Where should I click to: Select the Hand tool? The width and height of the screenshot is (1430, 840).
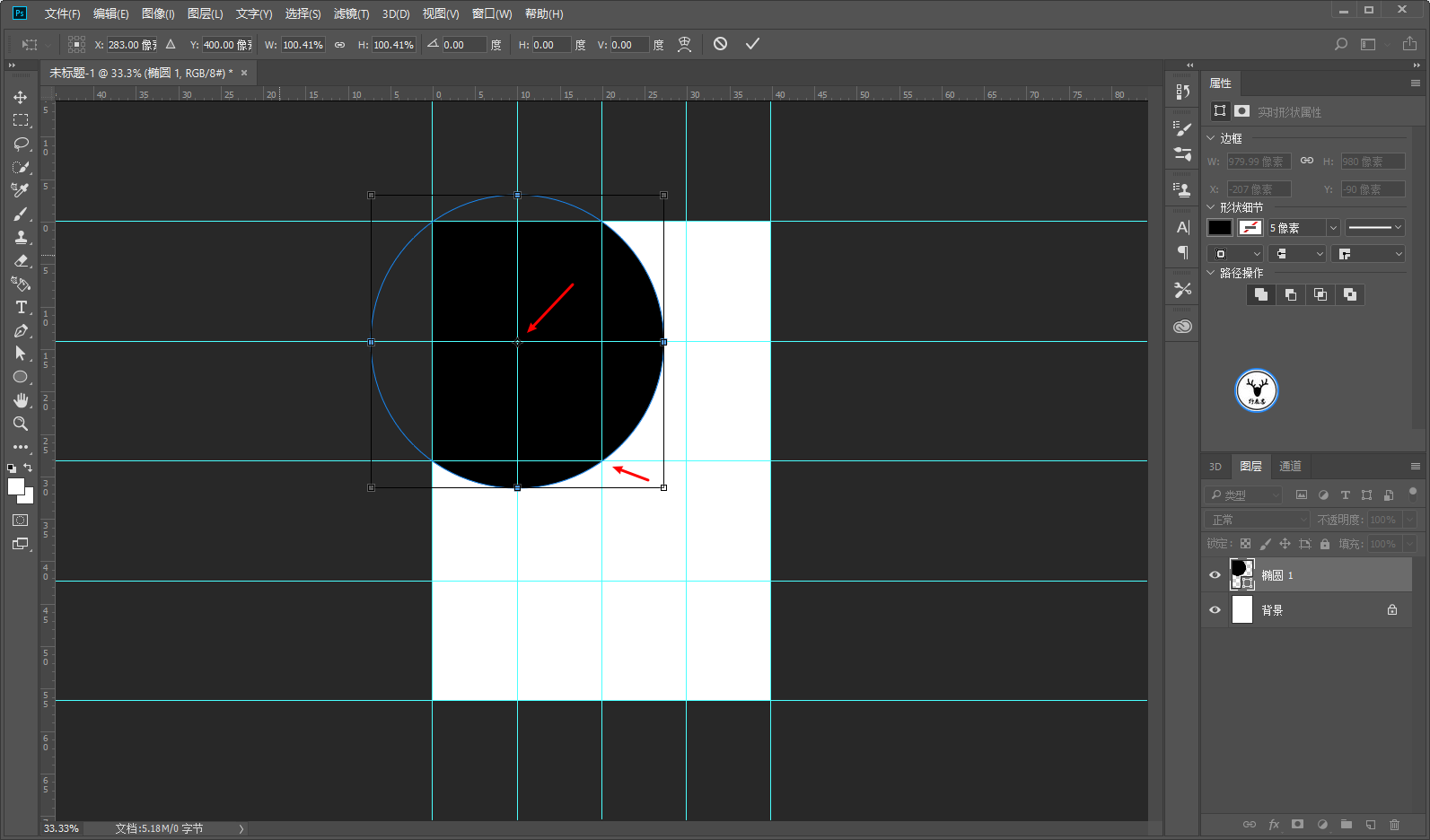21,400
